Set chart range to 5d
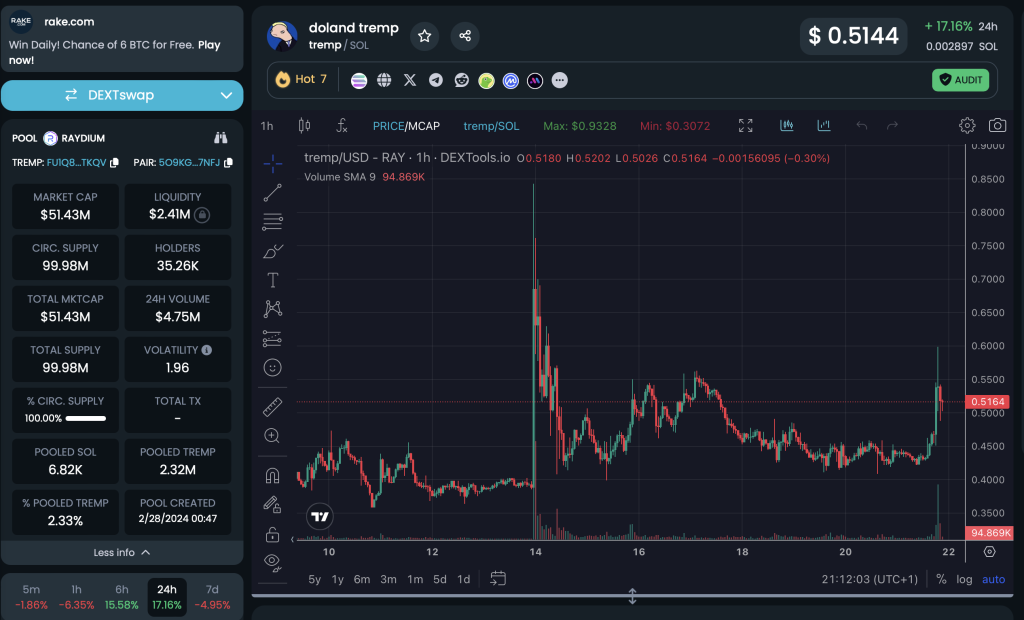 [440, 579]
